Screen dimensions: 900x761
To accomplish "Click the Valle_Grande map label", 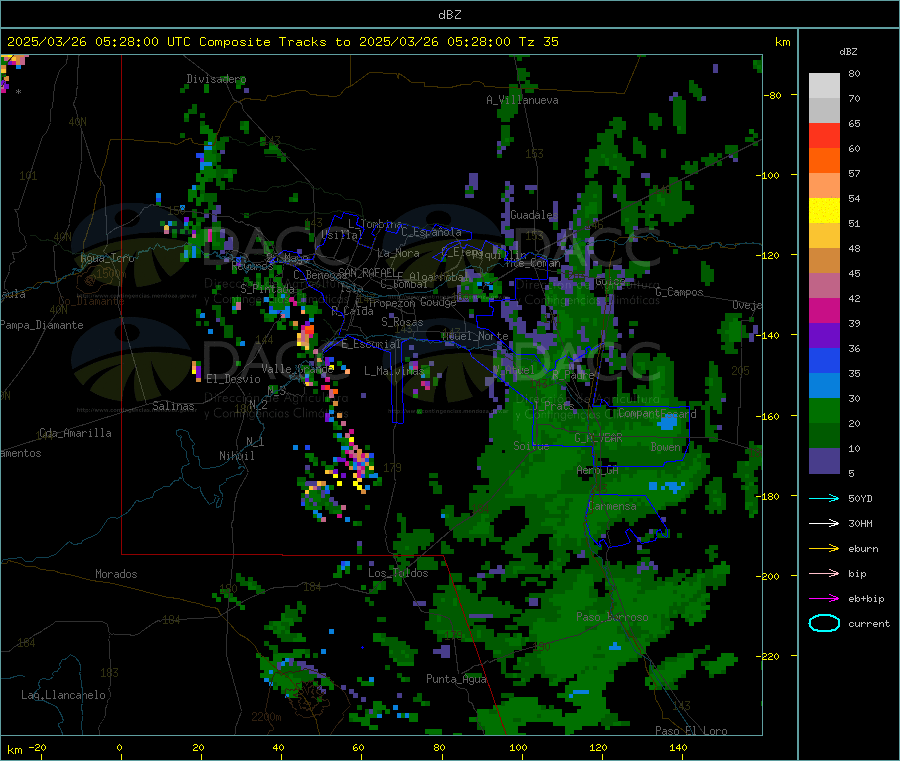I will pos(297,368).
